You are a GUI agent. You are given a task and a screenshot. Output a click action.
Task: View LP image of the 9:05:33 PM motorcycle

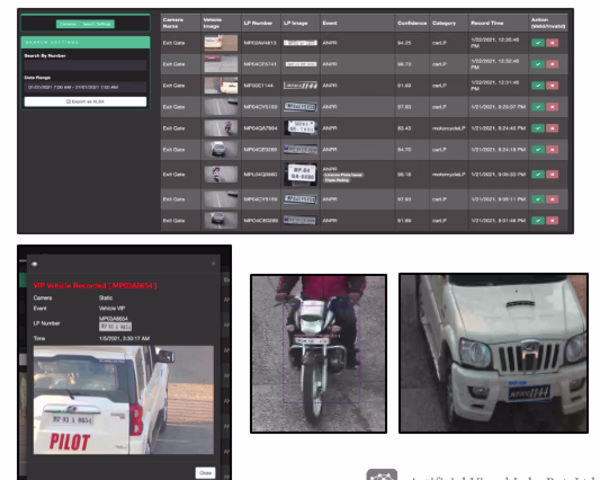click(302, 174)
